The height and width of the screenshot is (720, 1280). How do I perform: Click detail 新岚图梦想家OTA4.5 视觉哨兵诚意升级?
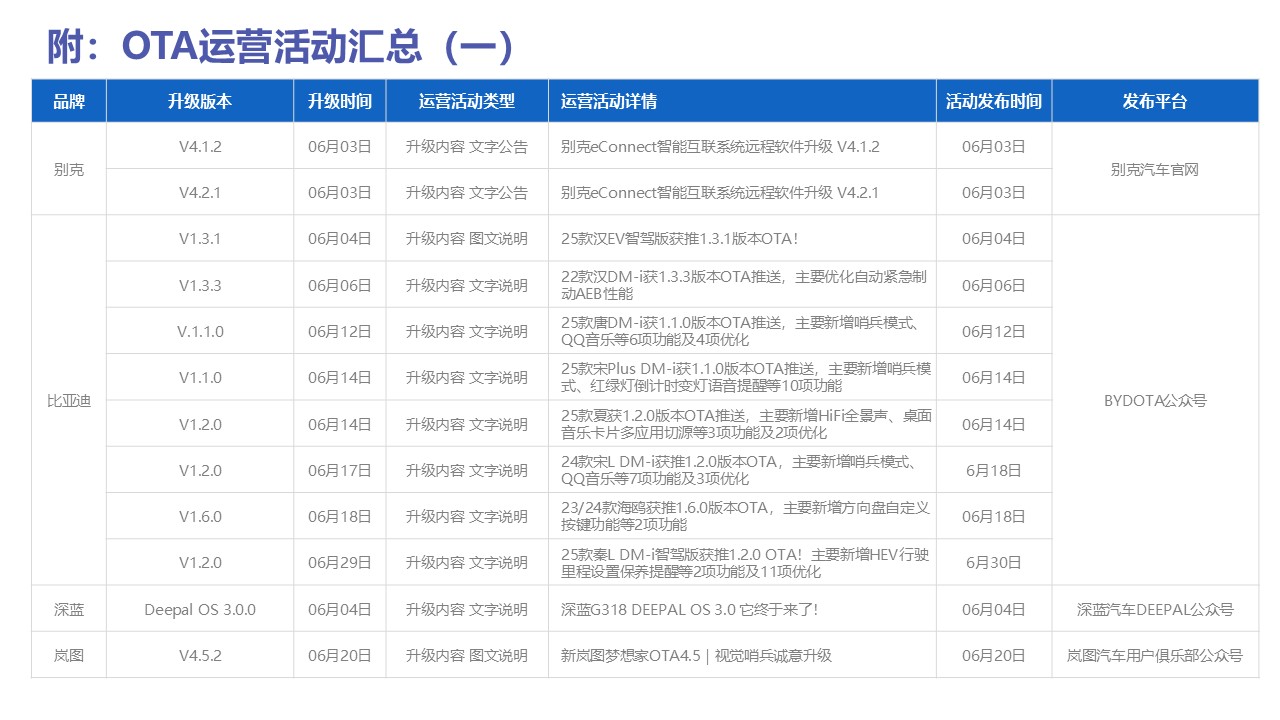pos(743,655)
